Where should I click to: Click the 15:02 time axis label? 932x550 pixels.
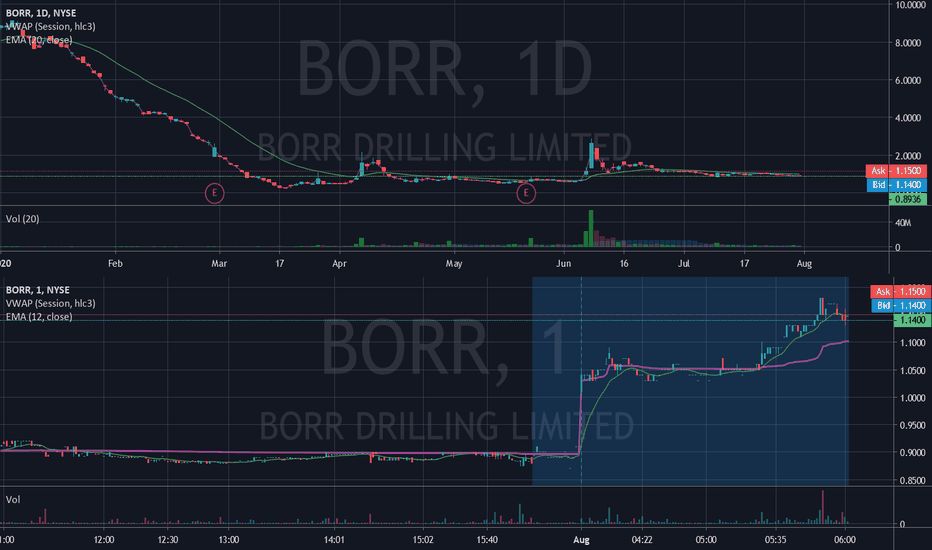(423, 540)
